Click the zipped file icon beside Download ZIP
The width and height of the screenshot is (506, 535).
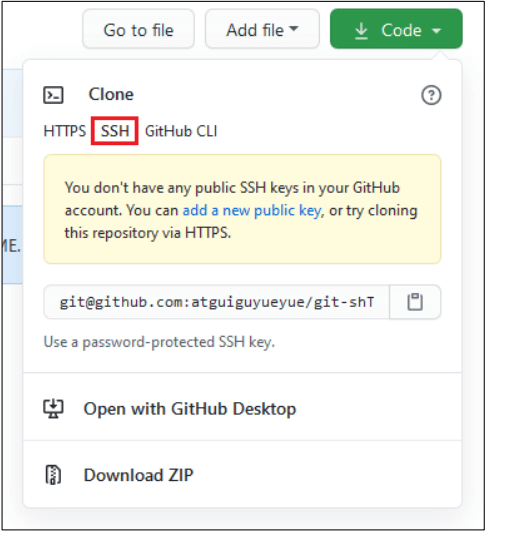[x=53, y=475]
